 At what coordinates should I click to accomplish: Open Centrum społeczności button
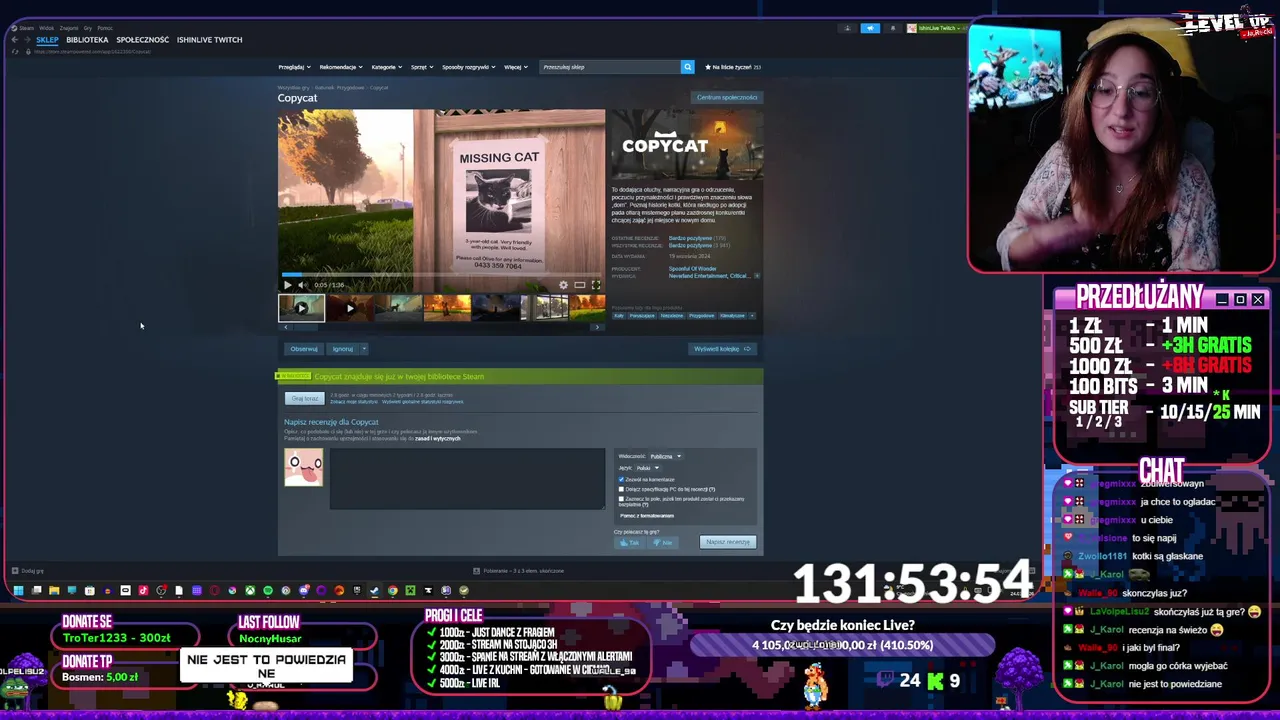(x=727, y=97)
